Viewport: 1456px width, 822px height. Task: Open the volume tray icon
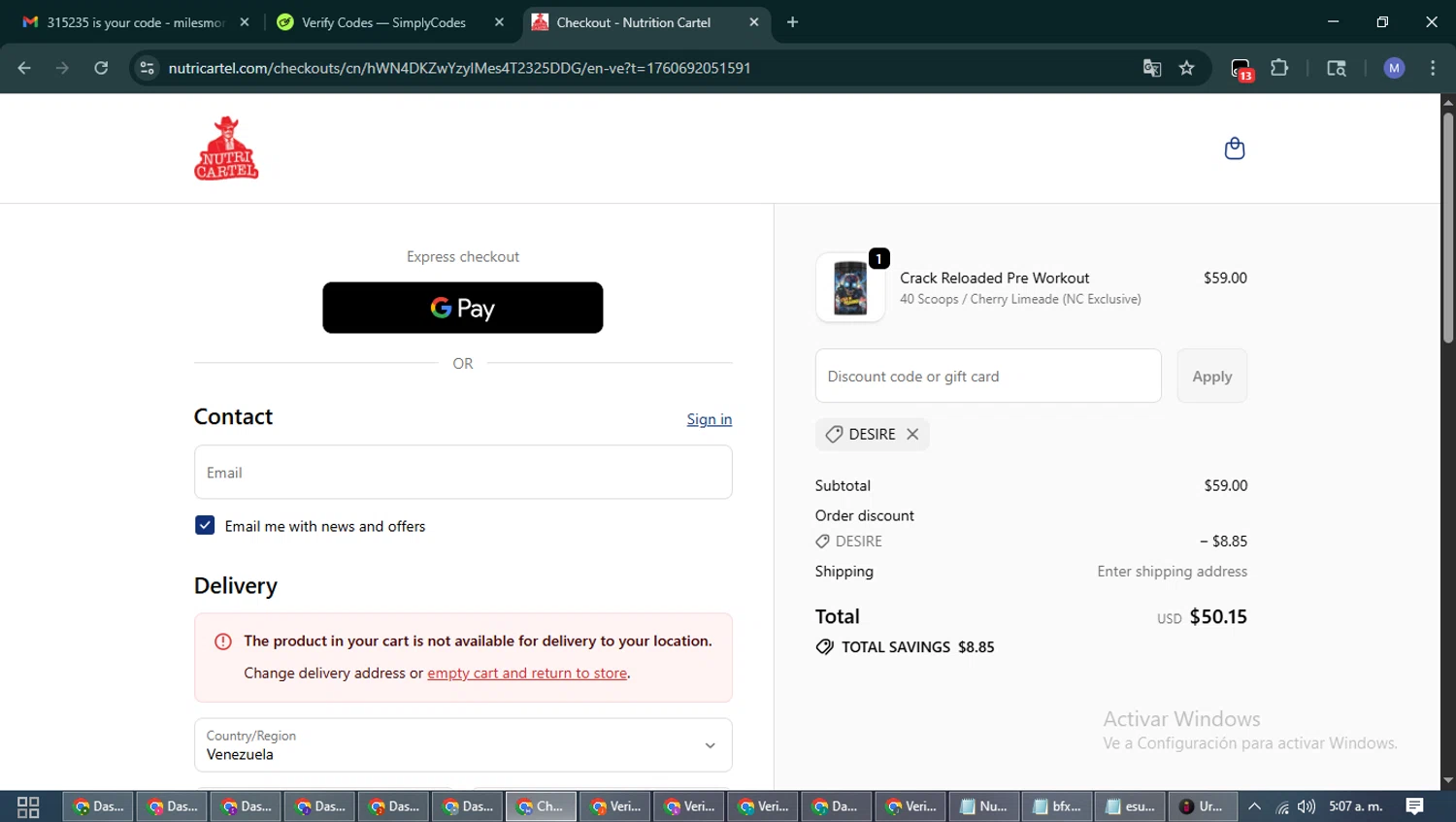[1307, 806]
